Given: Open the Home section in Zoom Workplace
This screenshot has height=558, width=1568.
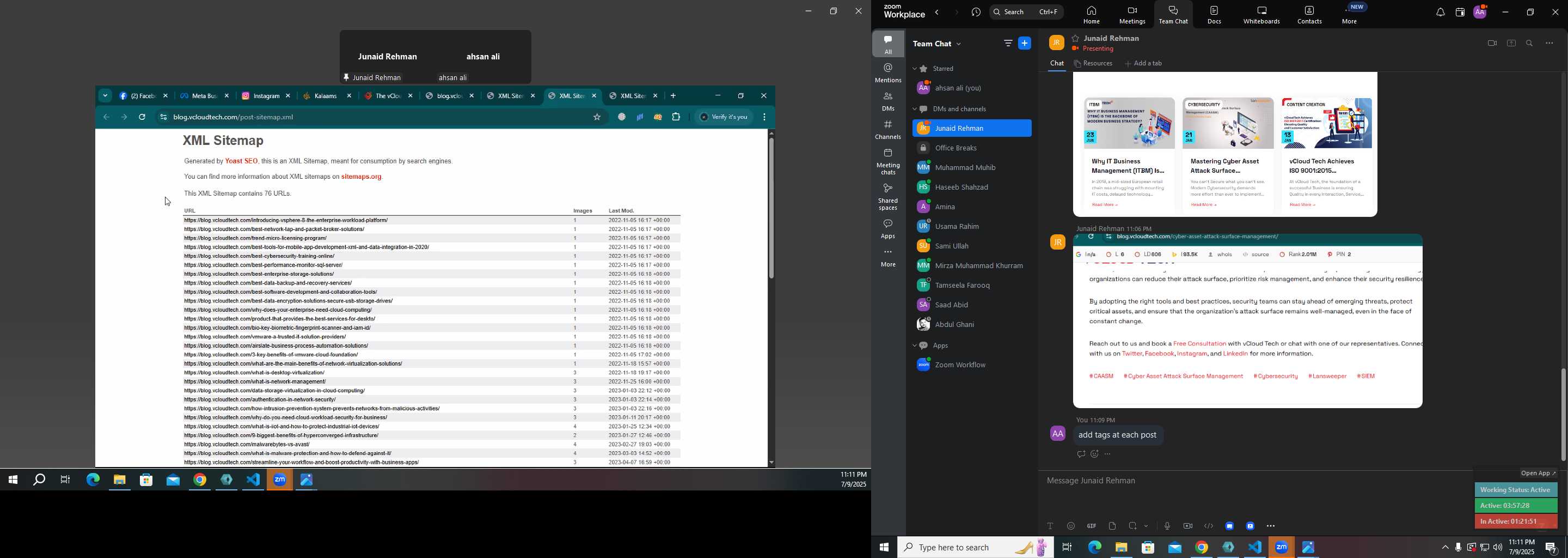Looking at the screenshot, I should pyautogui.click(x=1091, y=15).
